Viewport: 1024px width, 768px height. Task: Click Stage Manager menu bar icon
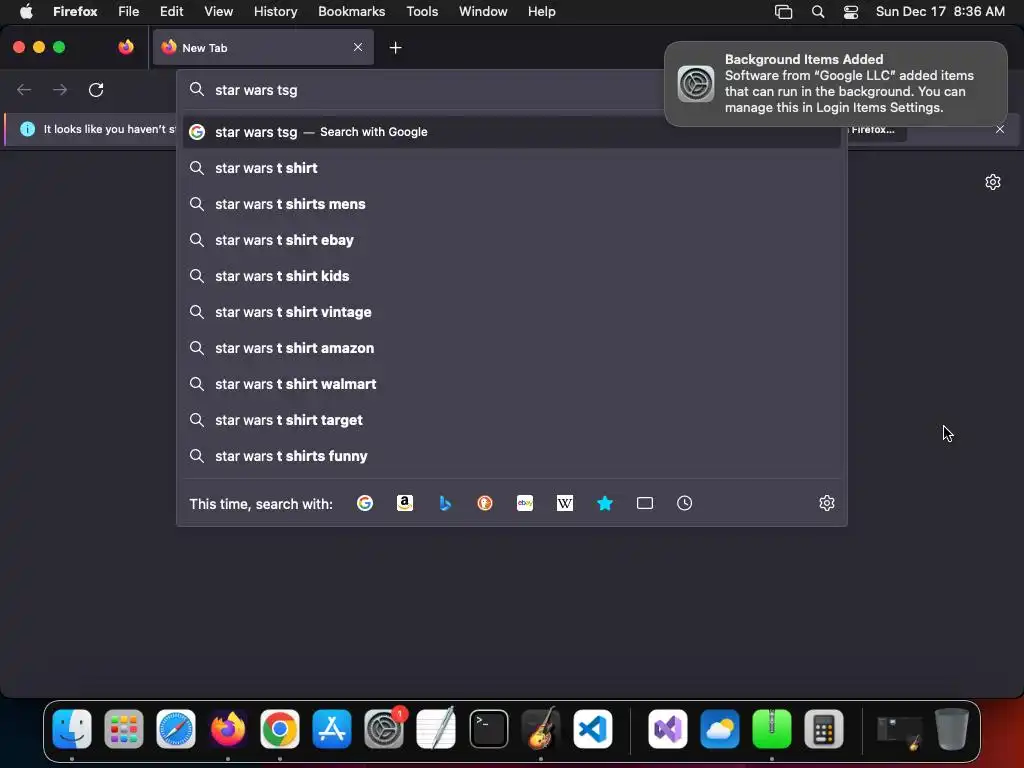point(783,11)
